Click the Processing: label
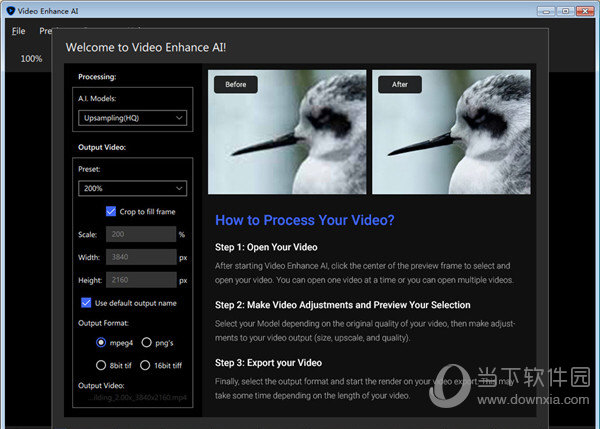The height and width of the screenshot is (429, 600). [x=97, y=77]
